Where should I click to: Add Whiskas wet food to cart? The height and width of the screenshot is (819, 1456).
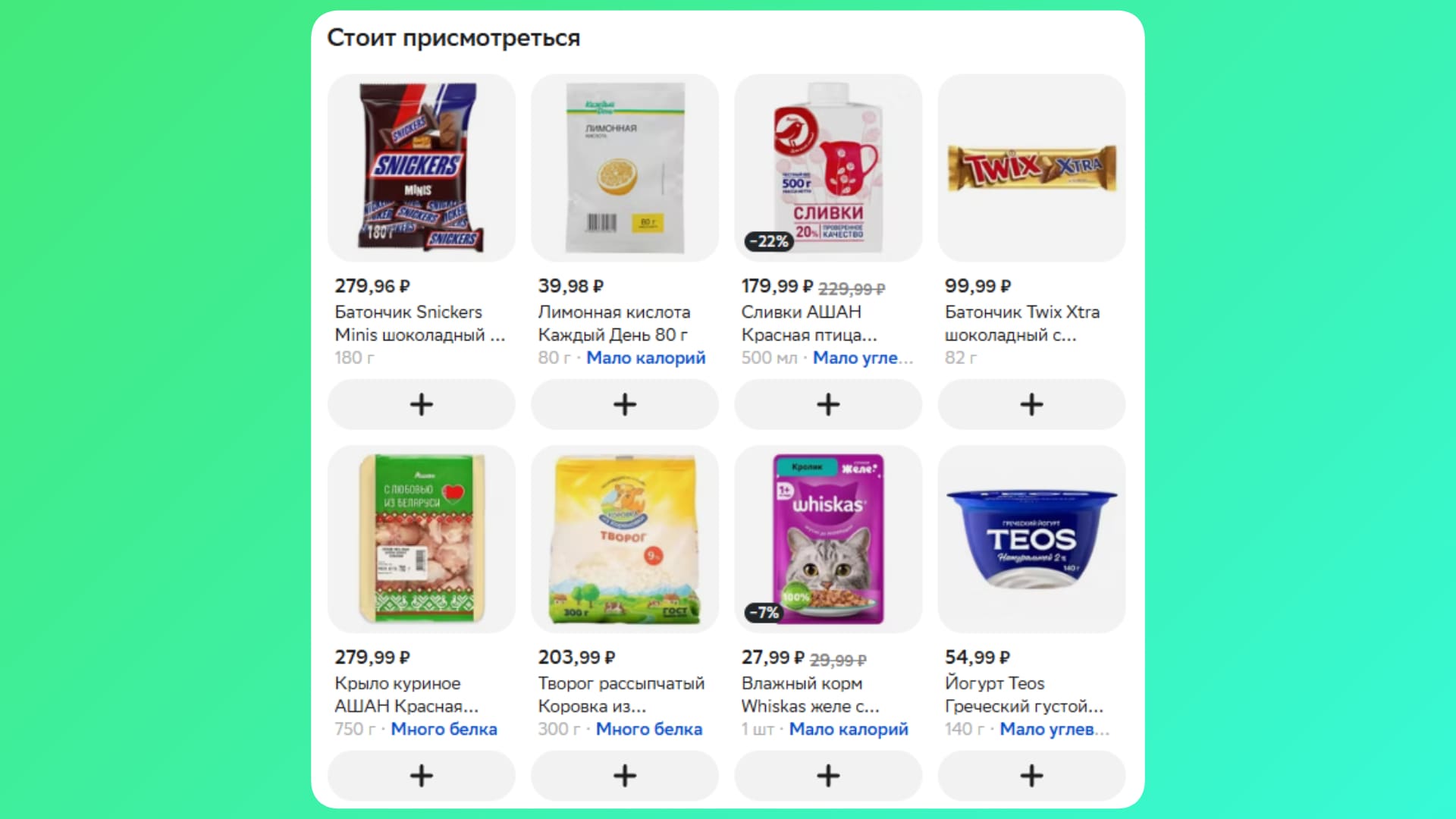[828, 776]
